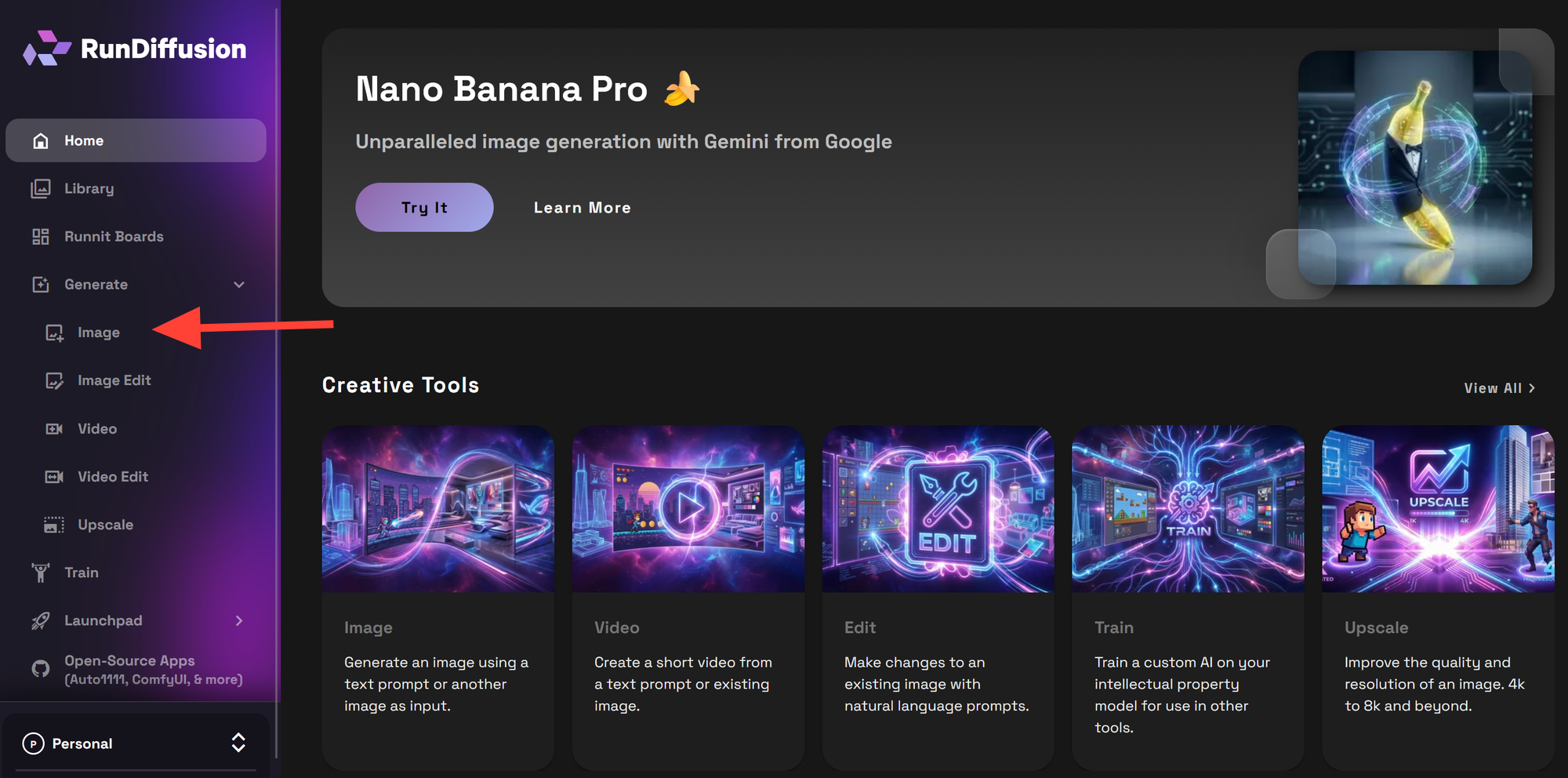
Task: Click the Upscale card title text
Action: [x=1377, y=627]
